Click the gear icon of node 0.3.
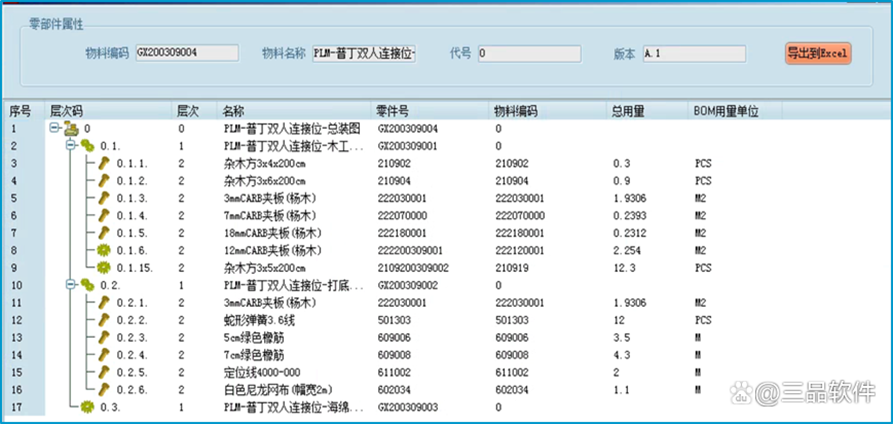The image size is (893, 424). 88,407
